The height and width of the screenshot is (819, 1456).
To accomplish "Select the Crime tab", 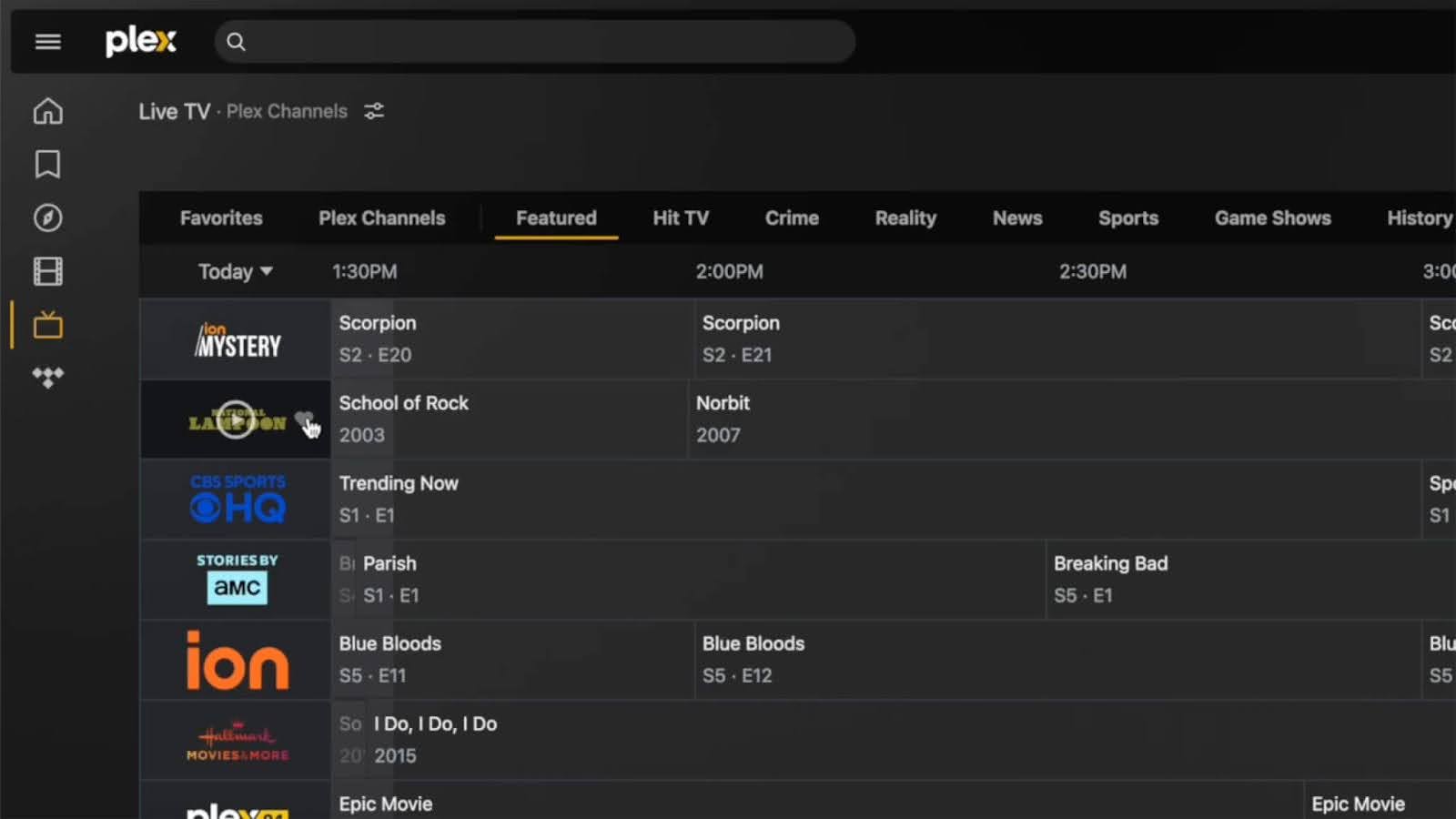I will click(x=792, y=218).
